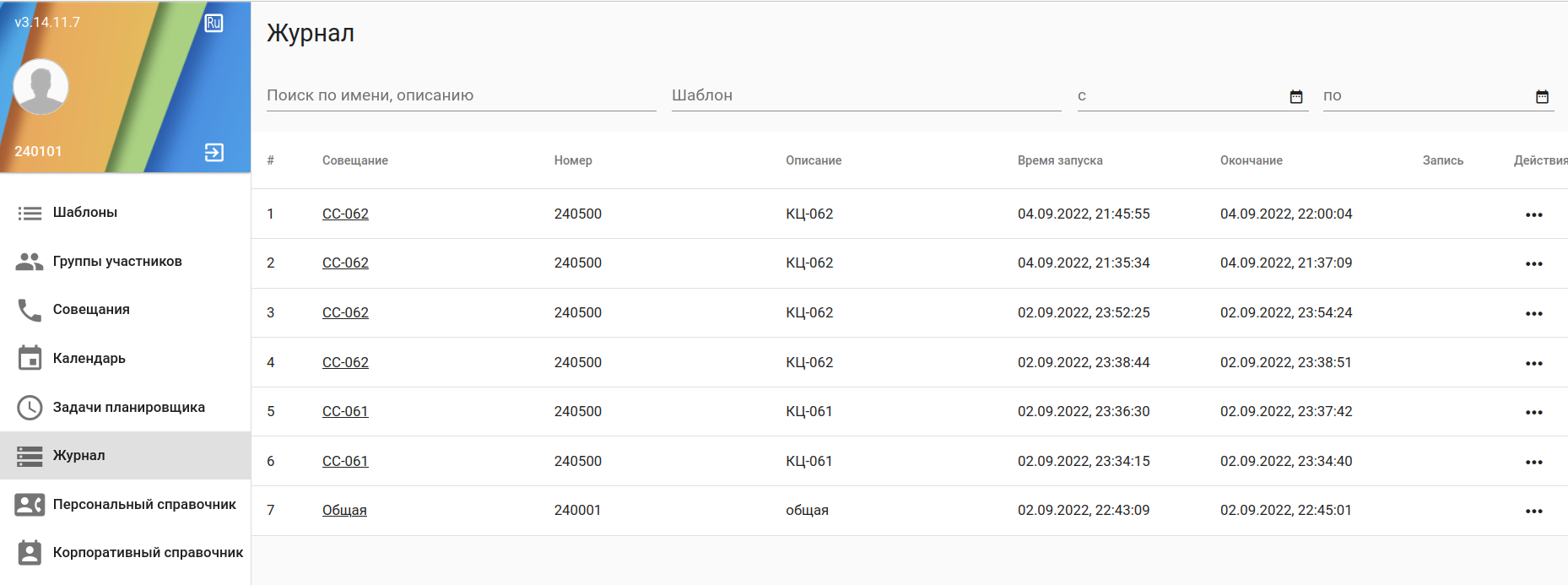Viewport: 1568px width, 585px height.
Task: Open actions menu for row 1
Action: [1533, 214]
